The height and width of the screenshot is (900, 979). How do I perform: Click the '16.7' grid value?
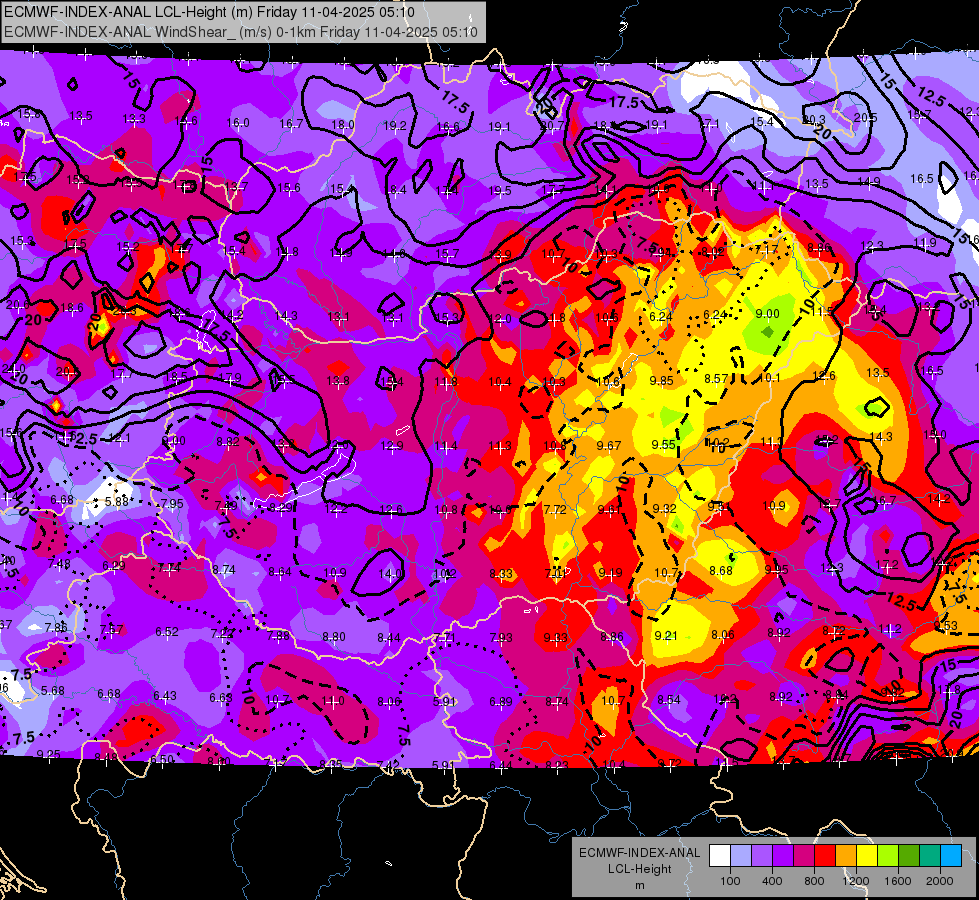291,124
